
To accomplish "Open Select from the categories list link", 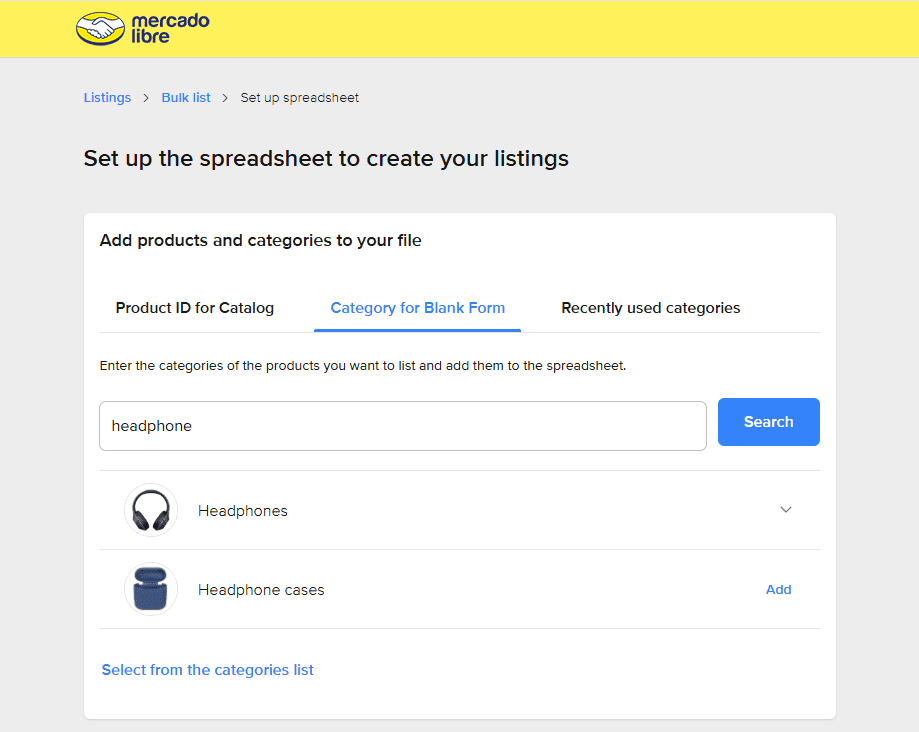I will 207,670.
